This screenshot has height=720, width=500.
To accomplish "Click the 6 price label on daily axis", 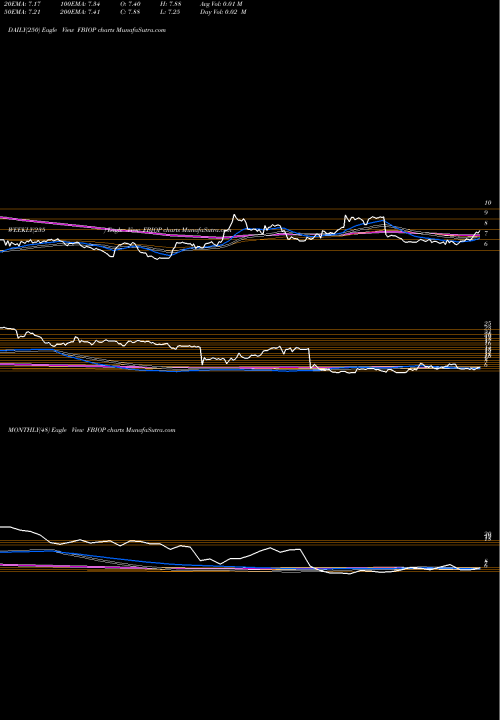I will click(486, 244).
